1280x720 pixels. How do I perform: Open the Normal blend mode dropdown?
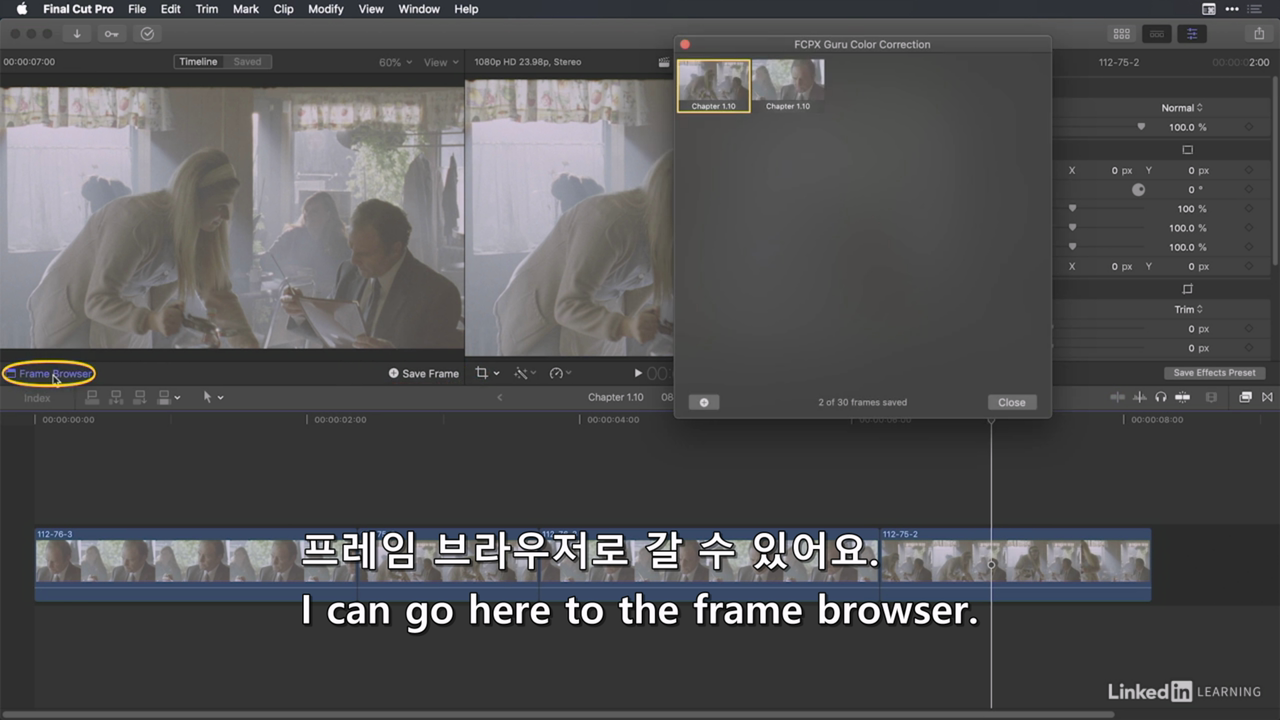pyautogui.click(x=1182, y=108)
